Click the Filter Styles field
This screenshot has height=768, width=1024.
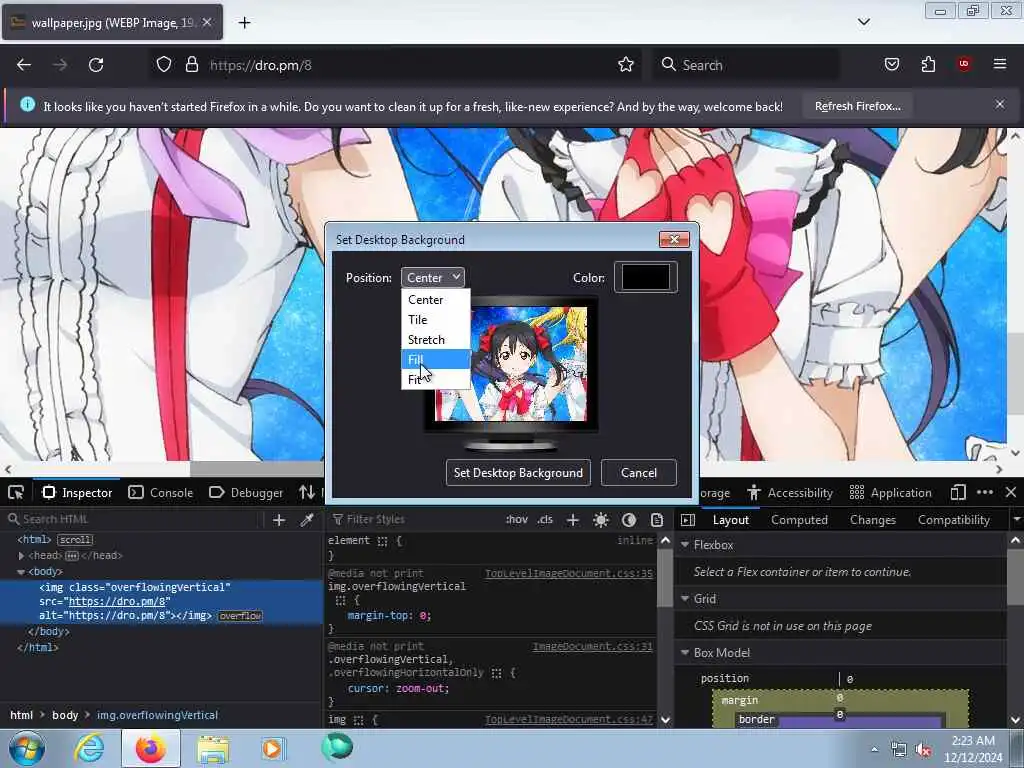(x=415, y=519)
